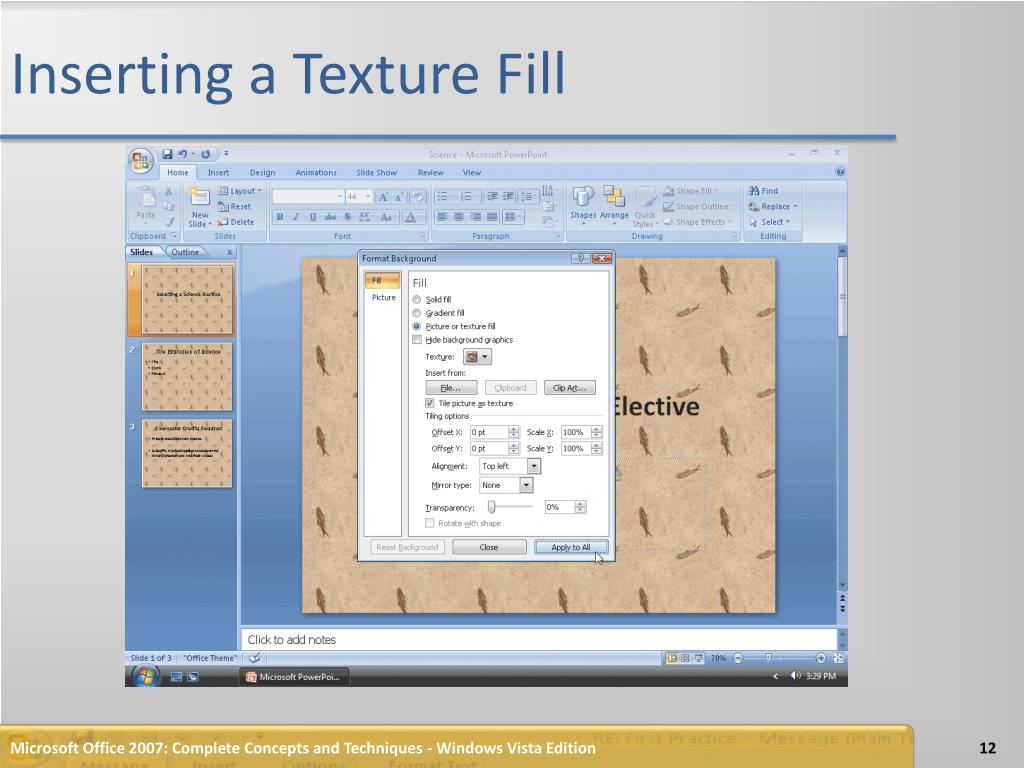Select slide 2 thumbnail in Slides pane
Viewport: 1024px width, 768px height.
coord(187,377)
